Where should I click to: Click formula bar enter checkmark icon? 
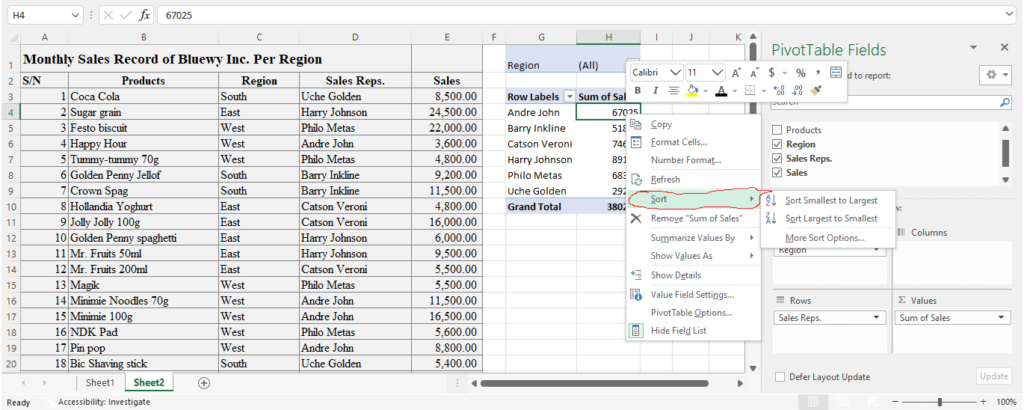126,14
